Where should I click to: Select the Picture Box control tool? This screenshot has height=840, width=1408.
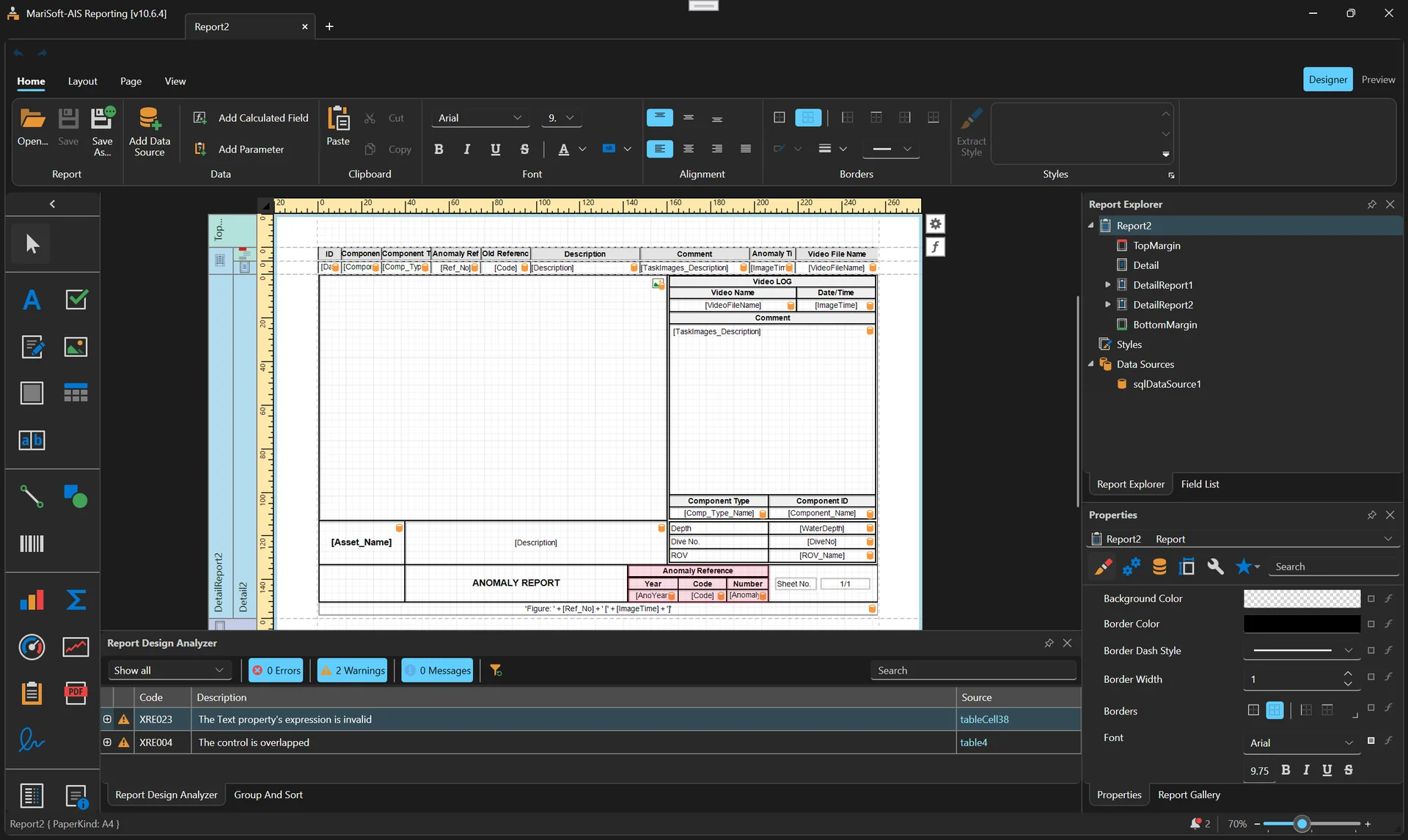coord(76,347)
